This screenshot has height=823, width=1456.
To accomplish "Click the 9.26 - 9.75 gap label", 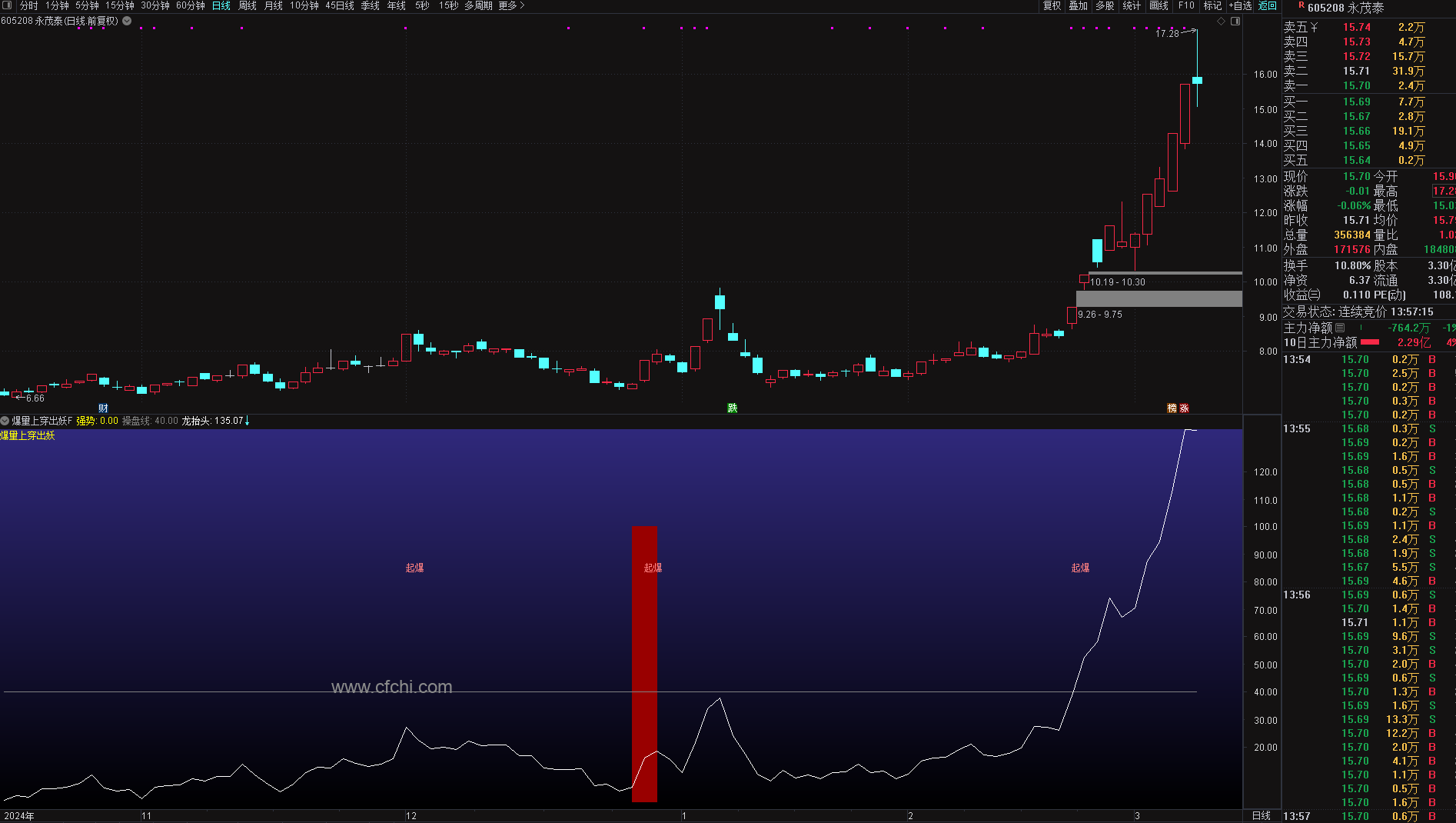I will (x=1100, y=315).
